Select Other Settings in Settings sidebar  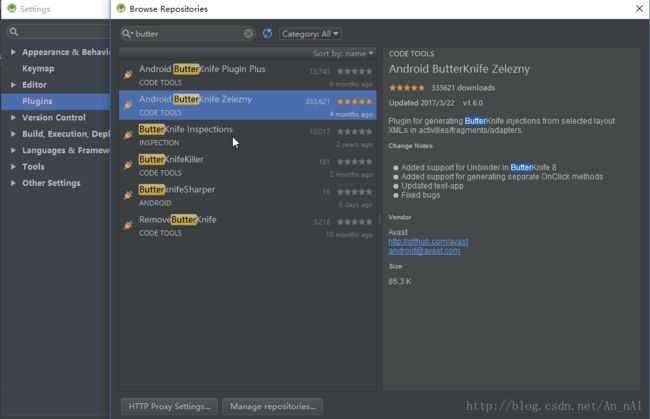51,183
